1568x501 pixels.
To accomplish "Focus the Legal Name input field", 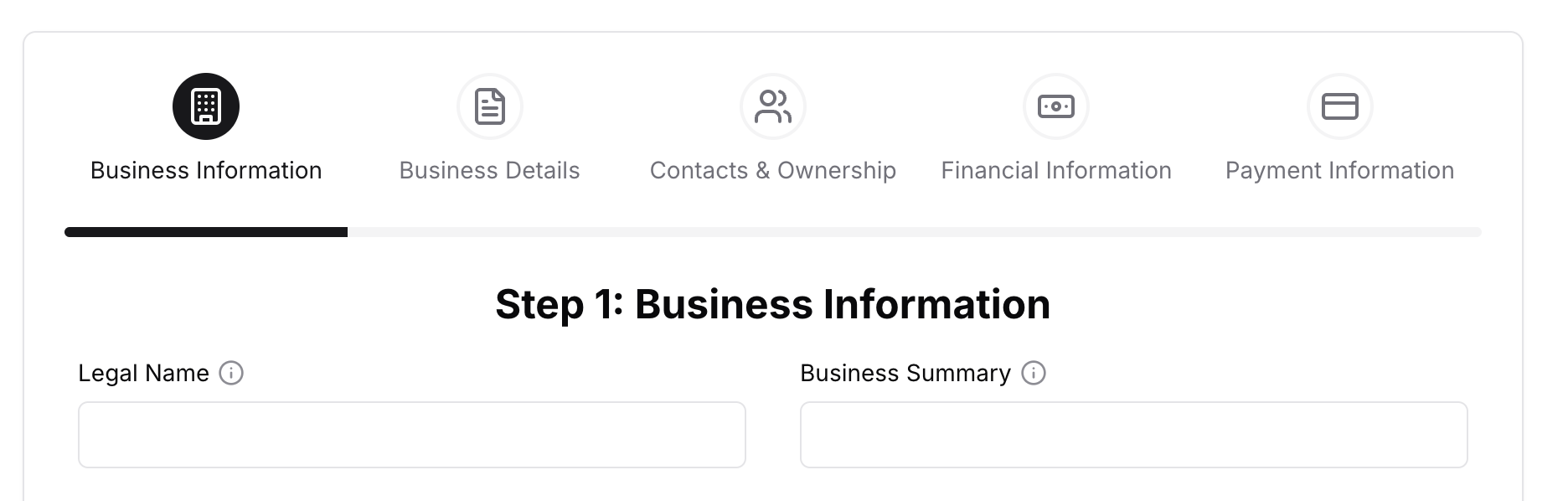I will pos(411,434).
